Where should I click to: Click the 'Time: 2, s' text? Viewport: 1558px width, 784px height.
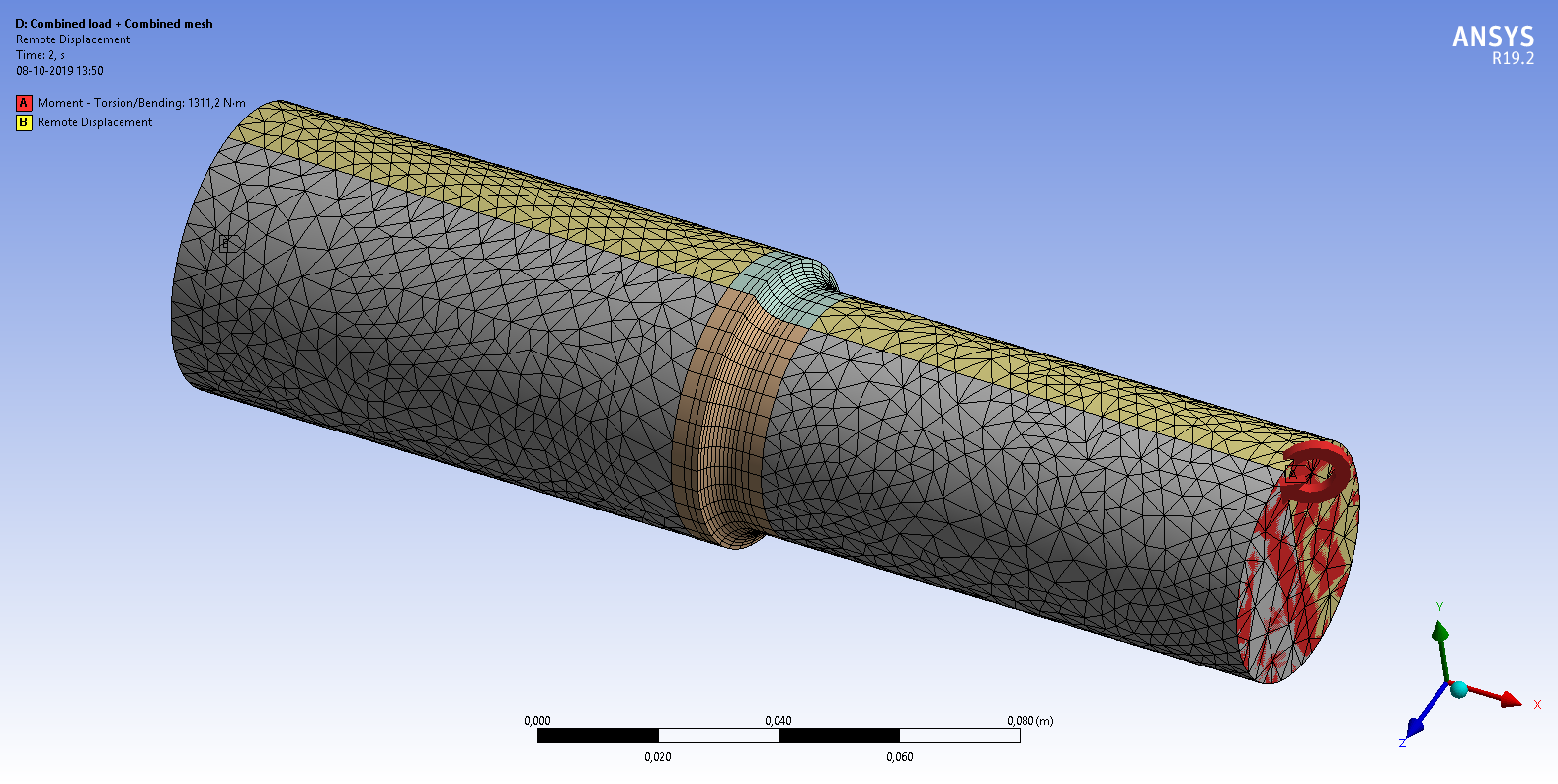tap(41, 55)
